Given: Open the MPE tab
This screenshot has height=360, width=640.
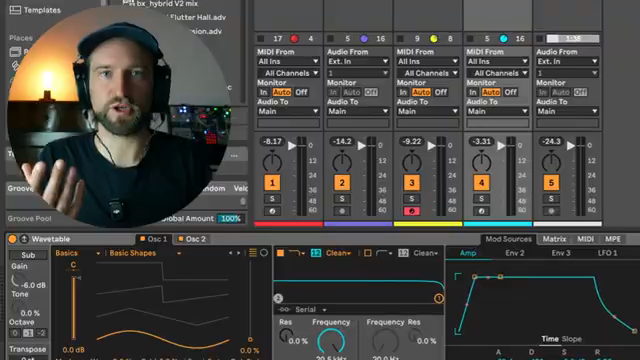Looking at the screenshot, I should 613,239.
